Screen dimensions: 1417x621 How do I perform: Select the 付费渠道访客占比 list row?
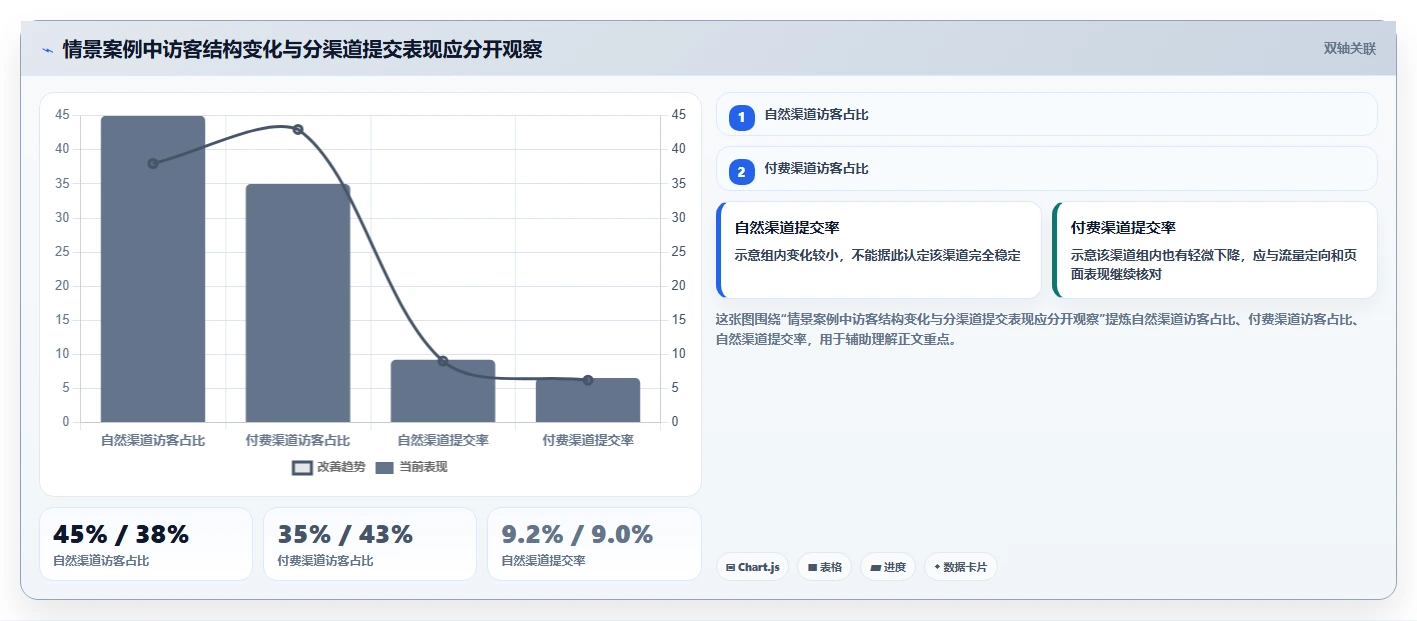click(1046, 168)
